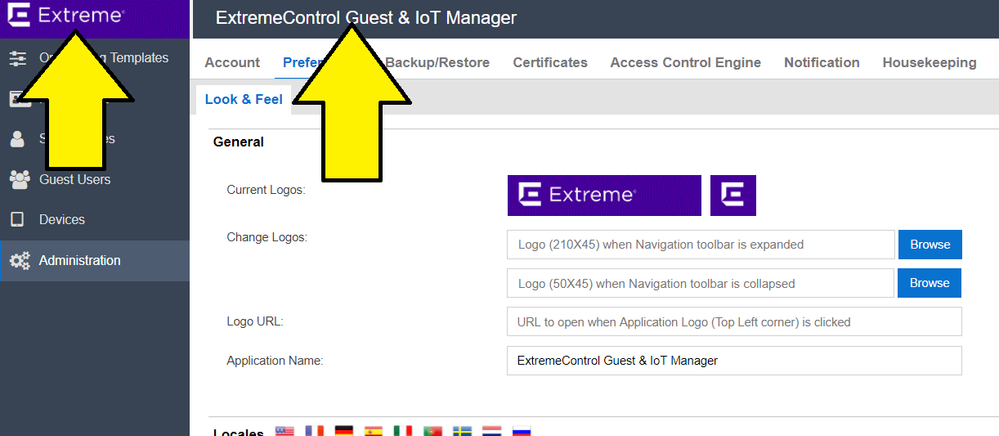
Task: Go to the Notification tab
Action: click(821, 62)
